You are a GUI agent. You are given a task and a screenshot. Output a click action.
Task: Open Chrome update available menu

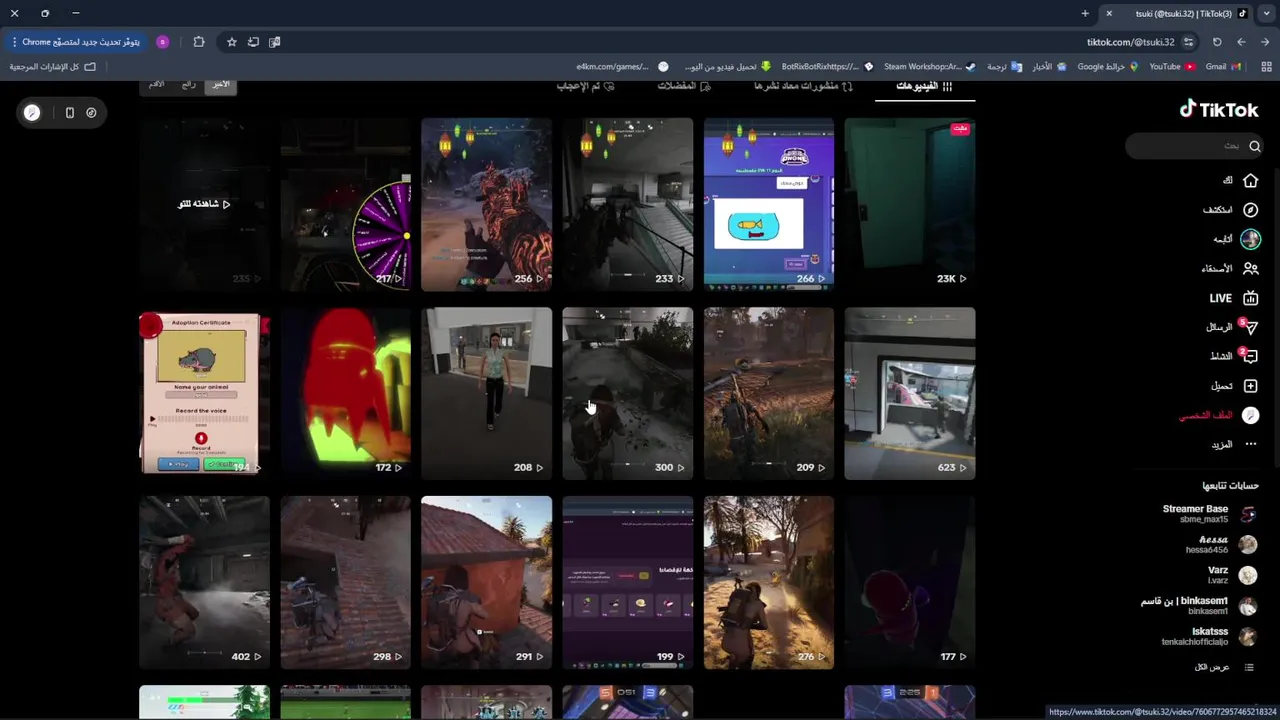click(x=76, y=42)
